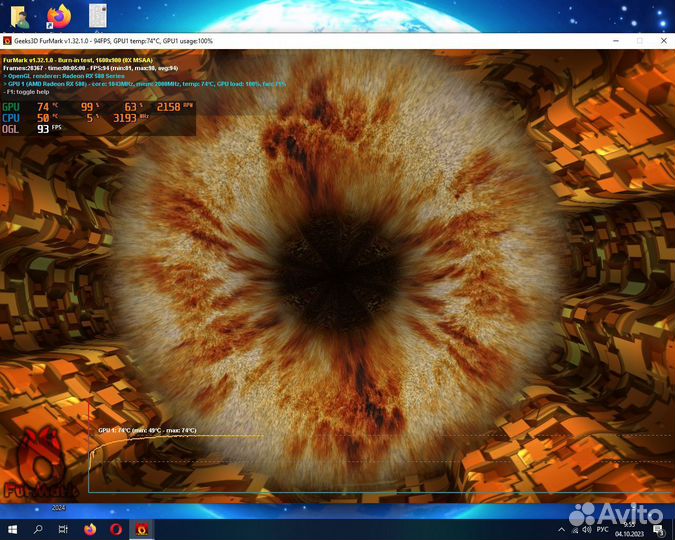Open Task View from the taskbar
This screenshot has height=540, width=675.
click(x=63, y=528)
